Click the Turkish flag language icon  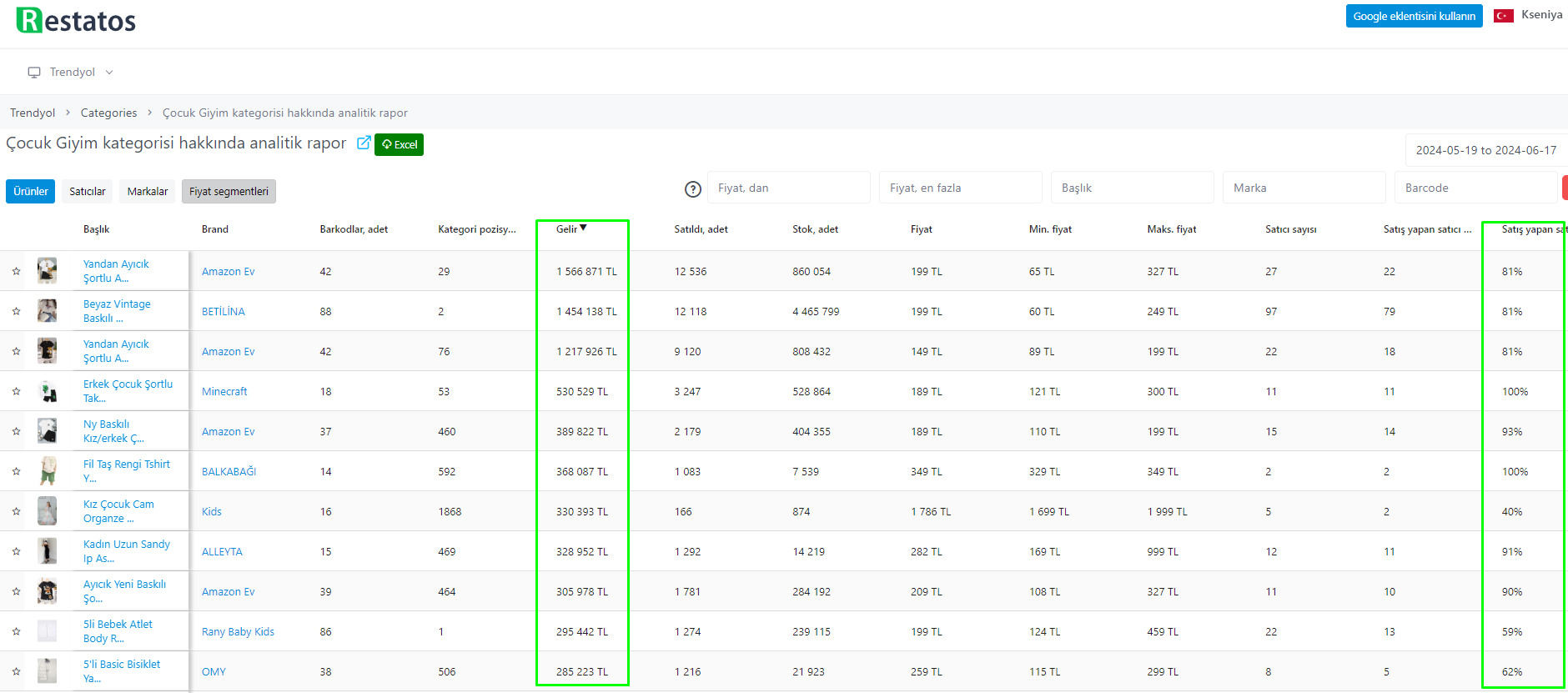point(1503,16)
